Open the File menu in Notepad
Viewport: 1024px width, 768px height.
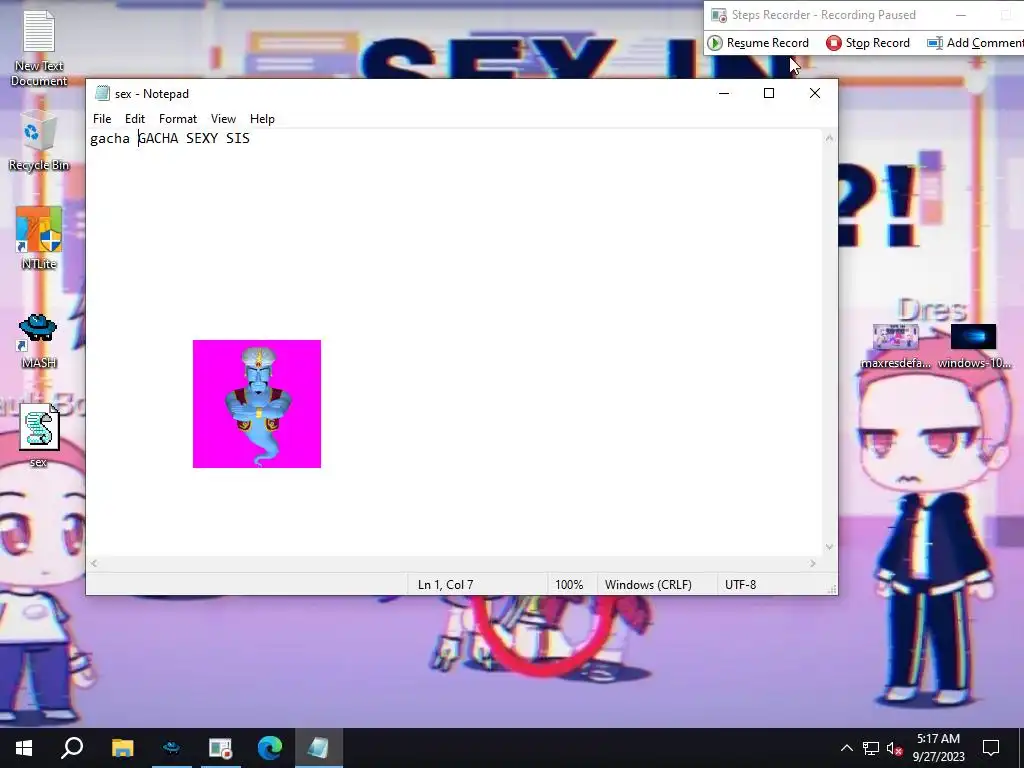click(x=102, y=119)
